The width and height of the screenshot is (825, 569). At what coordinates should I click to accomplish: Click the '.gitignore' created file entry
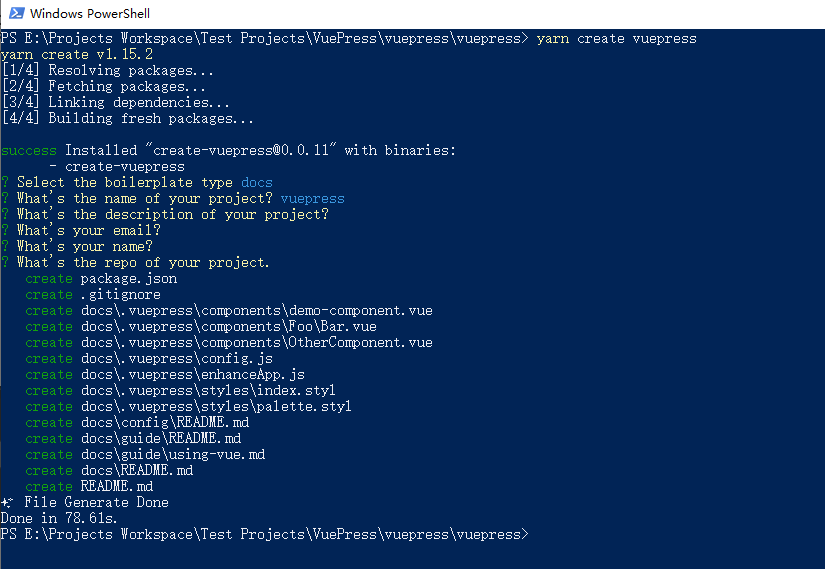tap(120, 295)
